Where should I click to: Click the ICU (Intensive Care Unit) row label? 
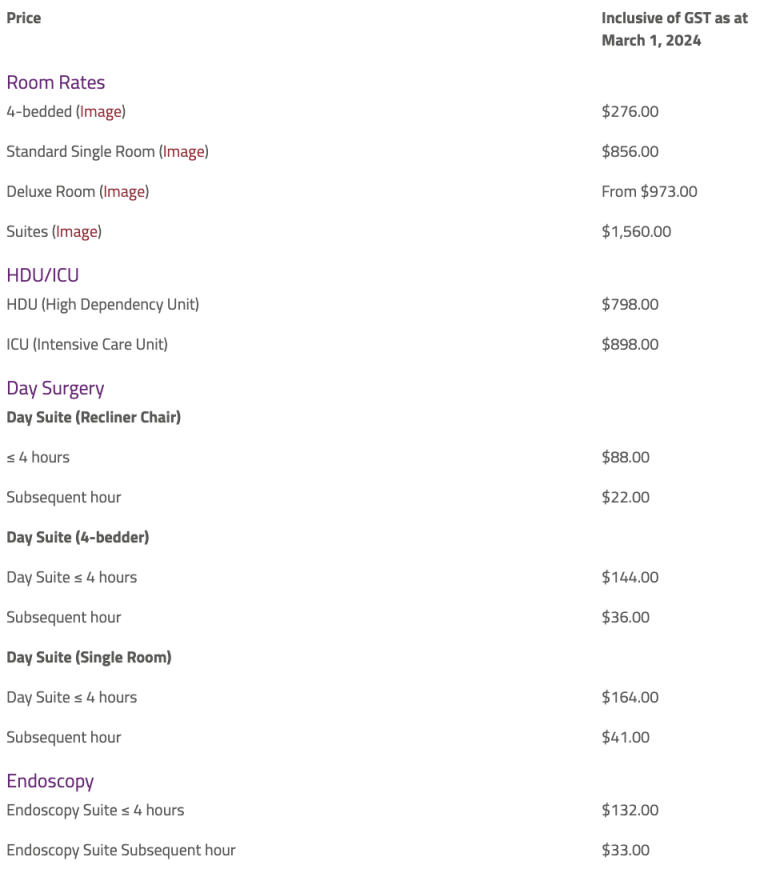87,345
